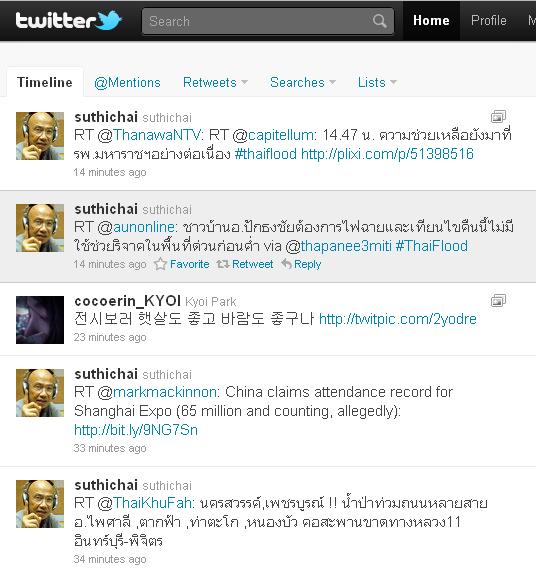Viewport: 536px width, 569px height.
Task: Click the search magnifier icon
Action: point(379,21)
